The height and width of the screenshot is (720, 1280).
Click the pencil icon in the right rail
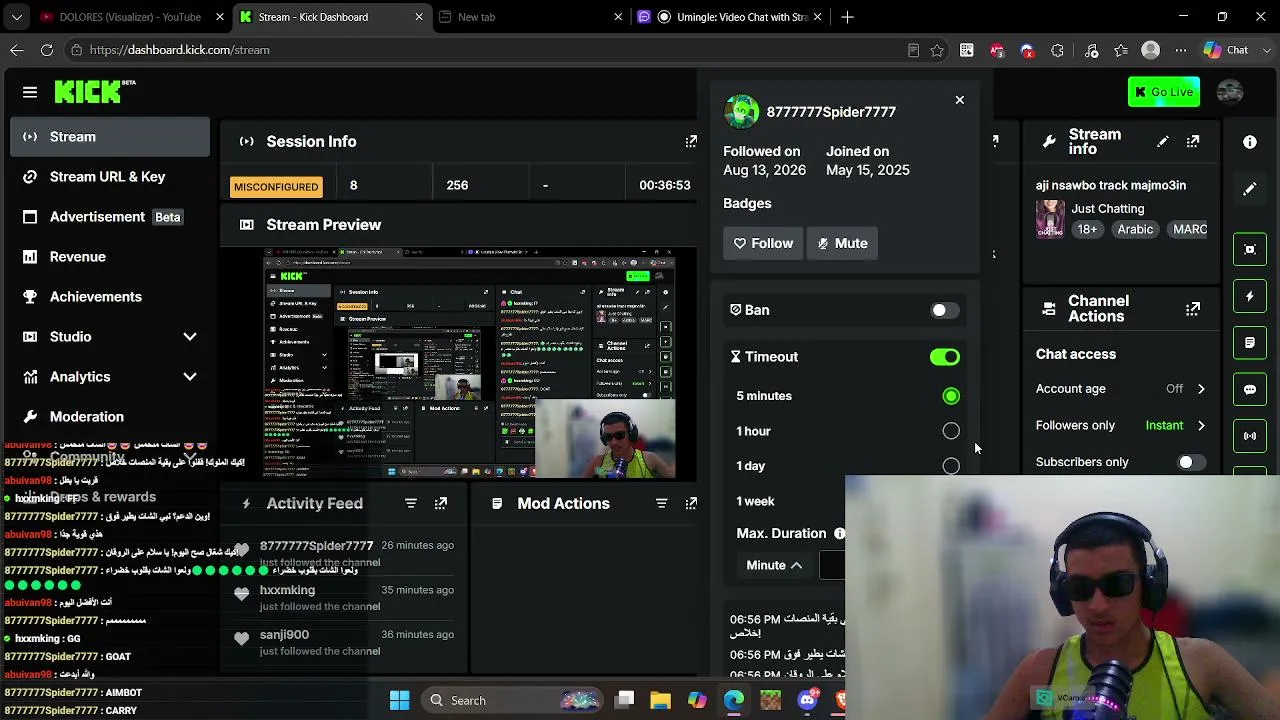click(1250, 189)
